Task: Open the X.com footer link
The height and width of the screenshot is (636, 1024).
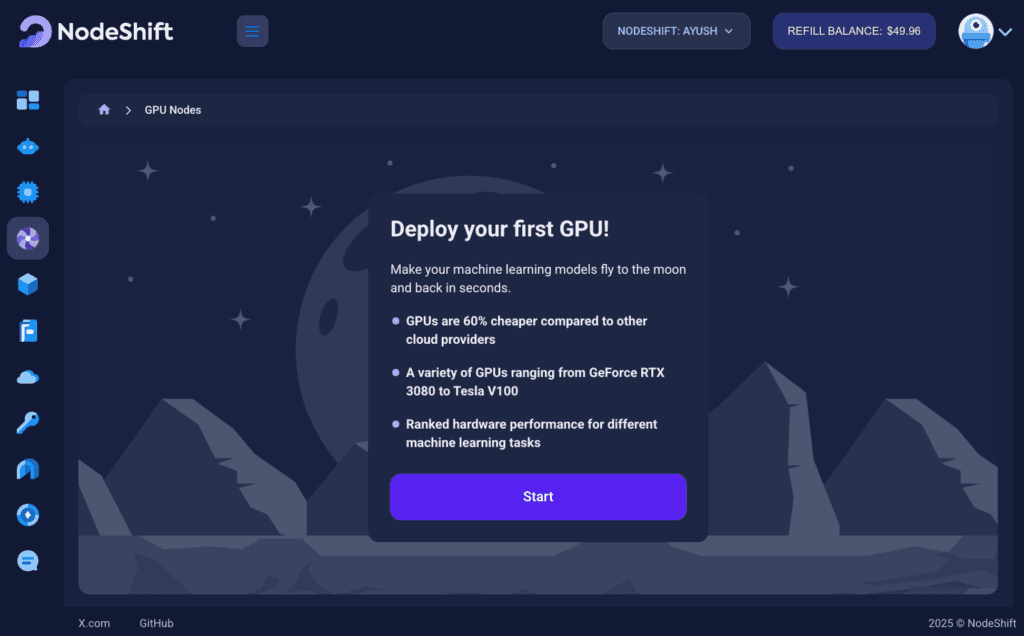Action: pos(94,623)
